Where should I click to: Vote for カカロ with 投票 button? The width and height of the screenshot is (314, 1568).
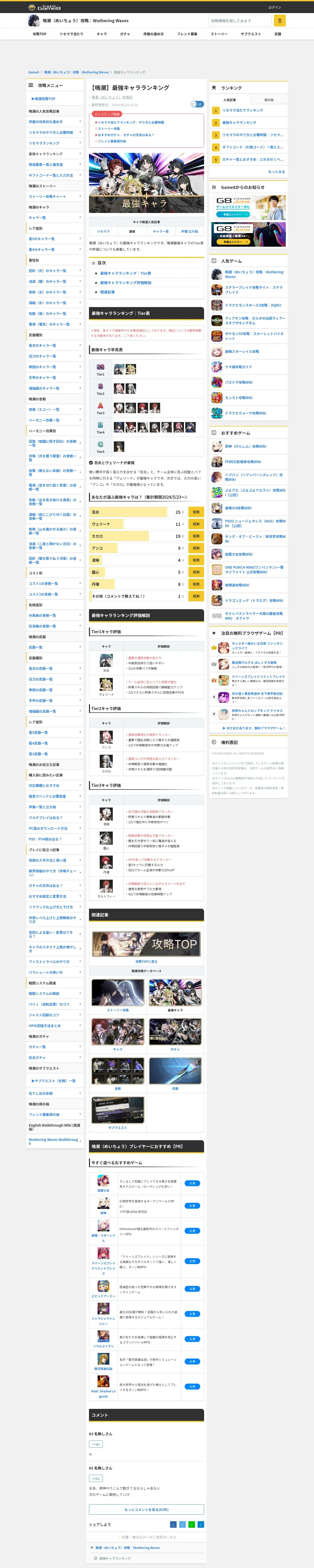tap(196, 536)
